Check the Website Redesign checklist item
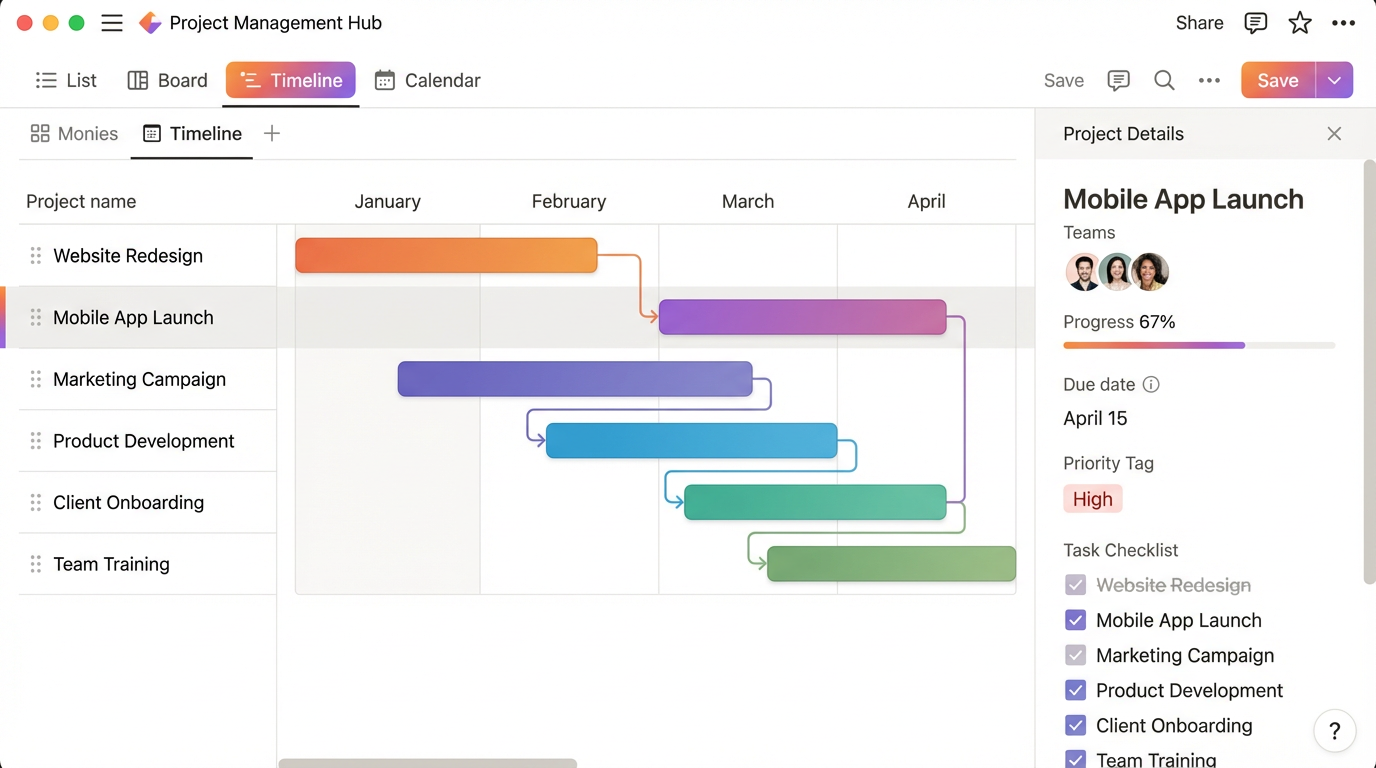1376x768 pixels. 1075,585
